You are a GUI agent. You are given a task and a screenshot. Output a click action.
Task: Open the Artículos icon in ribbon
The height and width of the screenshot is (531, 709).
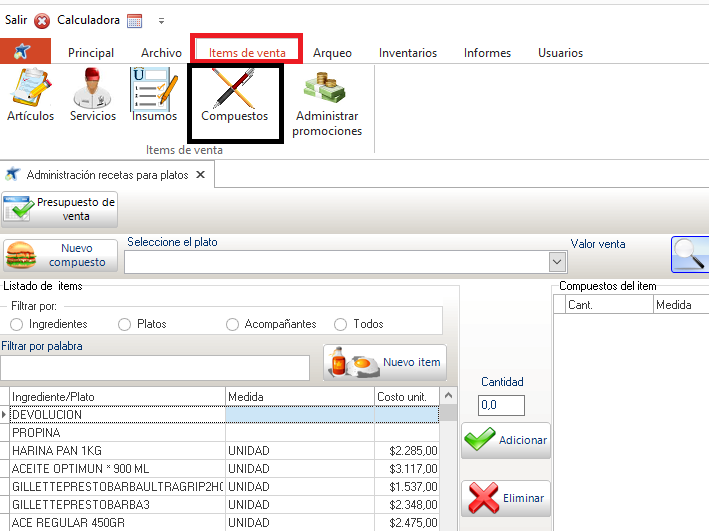point(30,88)
